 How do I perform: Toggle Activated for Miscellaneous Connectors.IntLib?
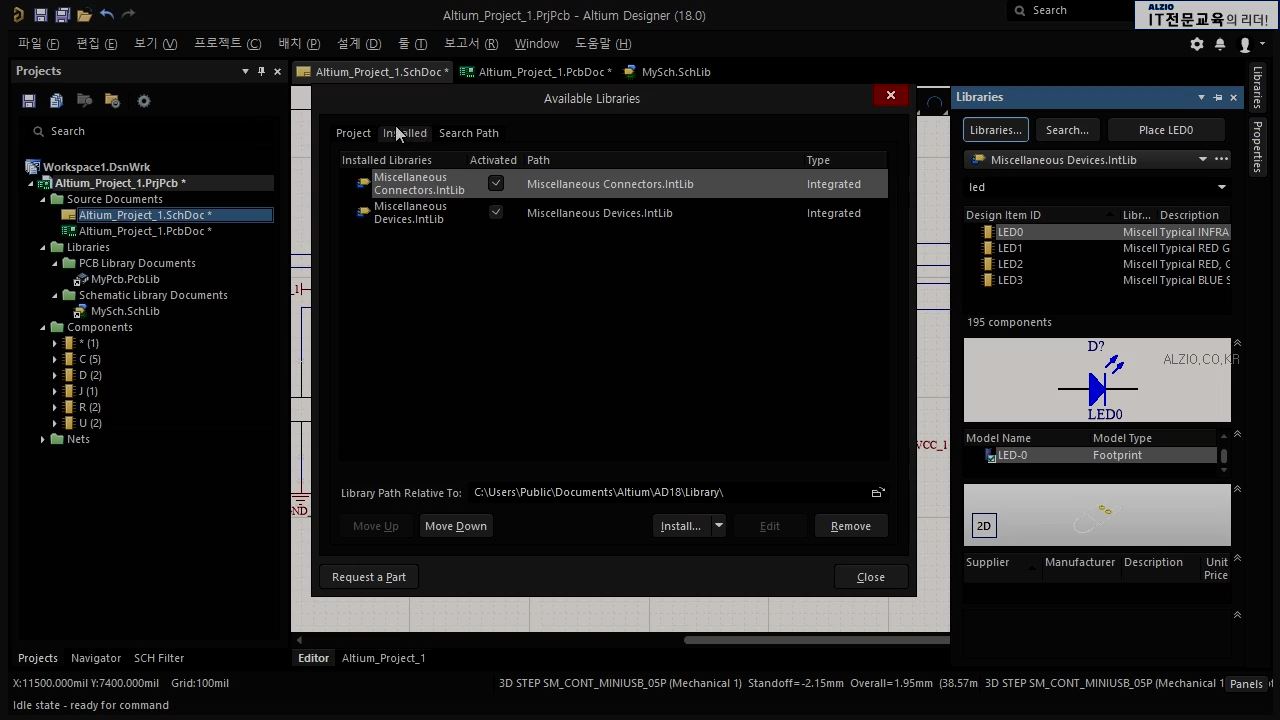tap(495, 183)
